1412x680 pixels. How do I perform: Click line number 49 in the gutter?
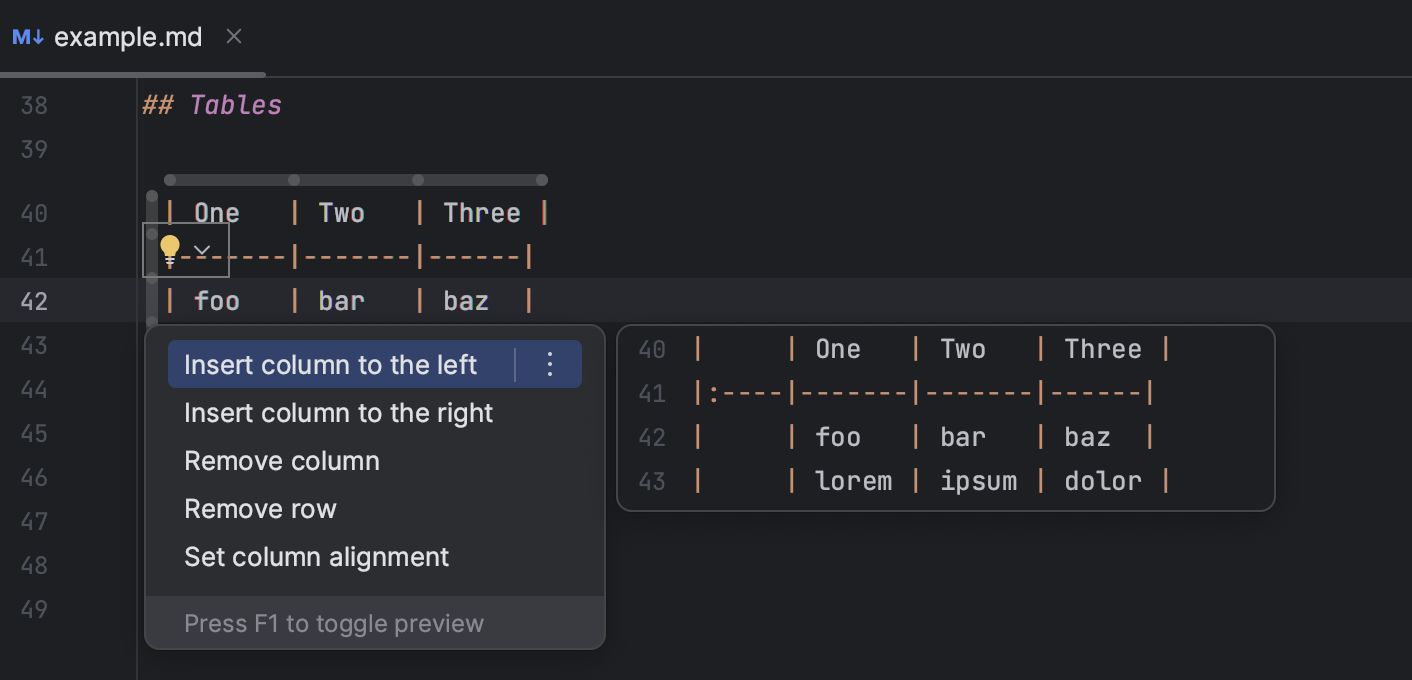(x=33, y=609)
